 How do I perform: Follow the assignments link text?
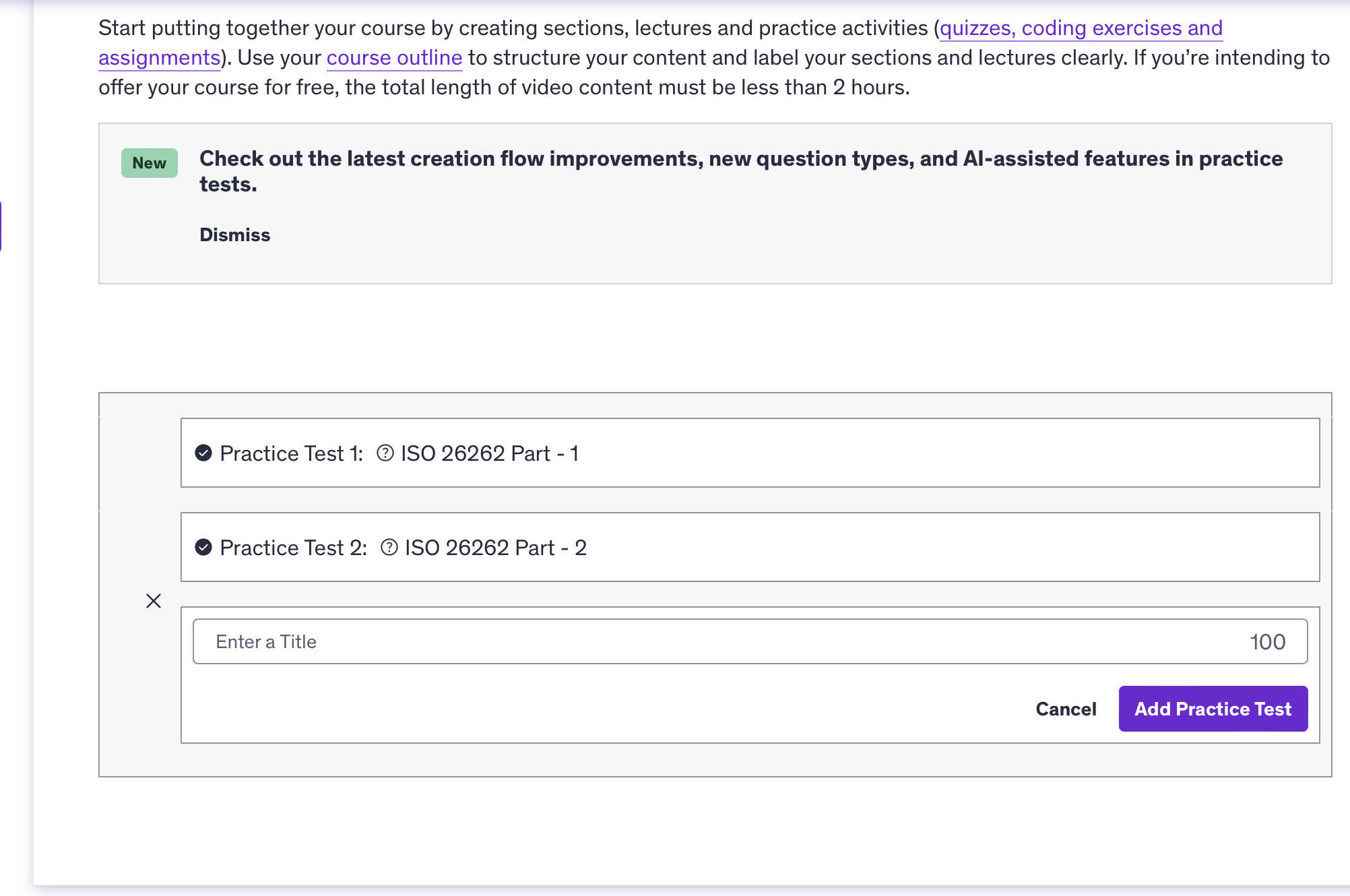[160, 58]
